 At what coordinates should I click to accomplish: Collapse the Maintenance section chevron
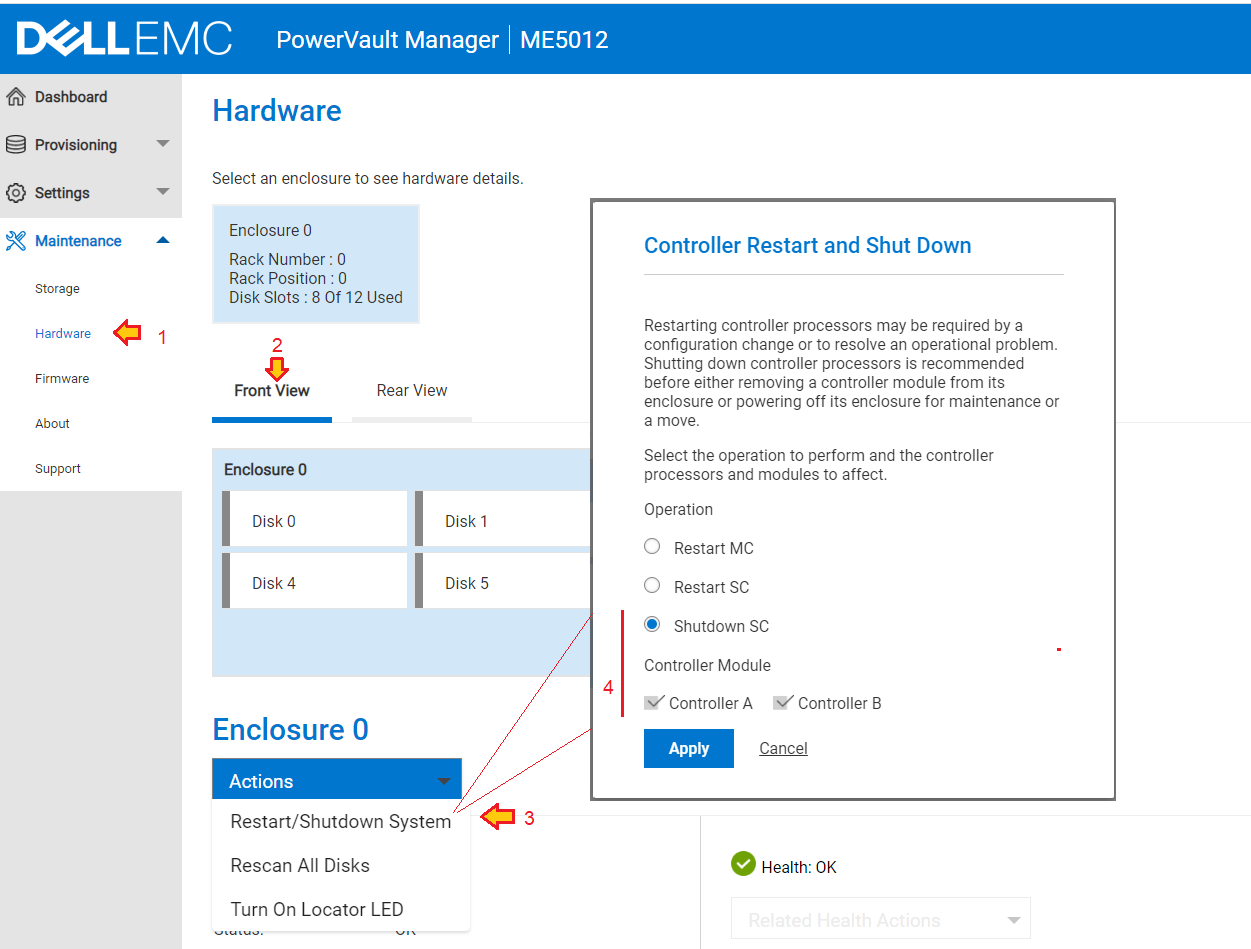(162, 240)
